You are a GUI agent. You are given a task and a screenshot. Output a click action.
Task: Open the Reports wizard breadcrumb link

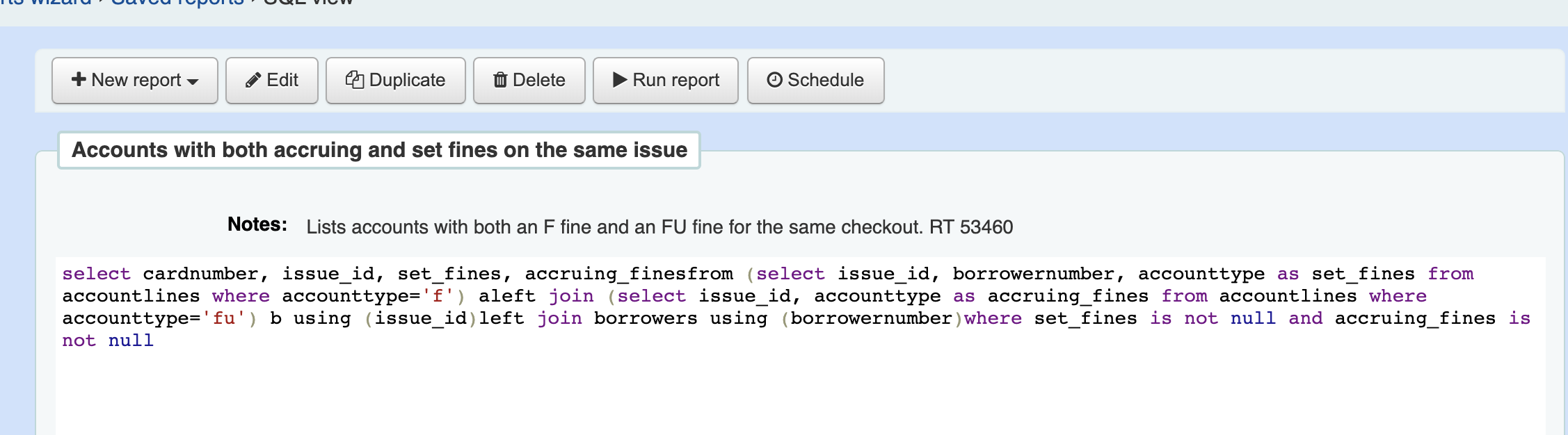pos(45,3)
